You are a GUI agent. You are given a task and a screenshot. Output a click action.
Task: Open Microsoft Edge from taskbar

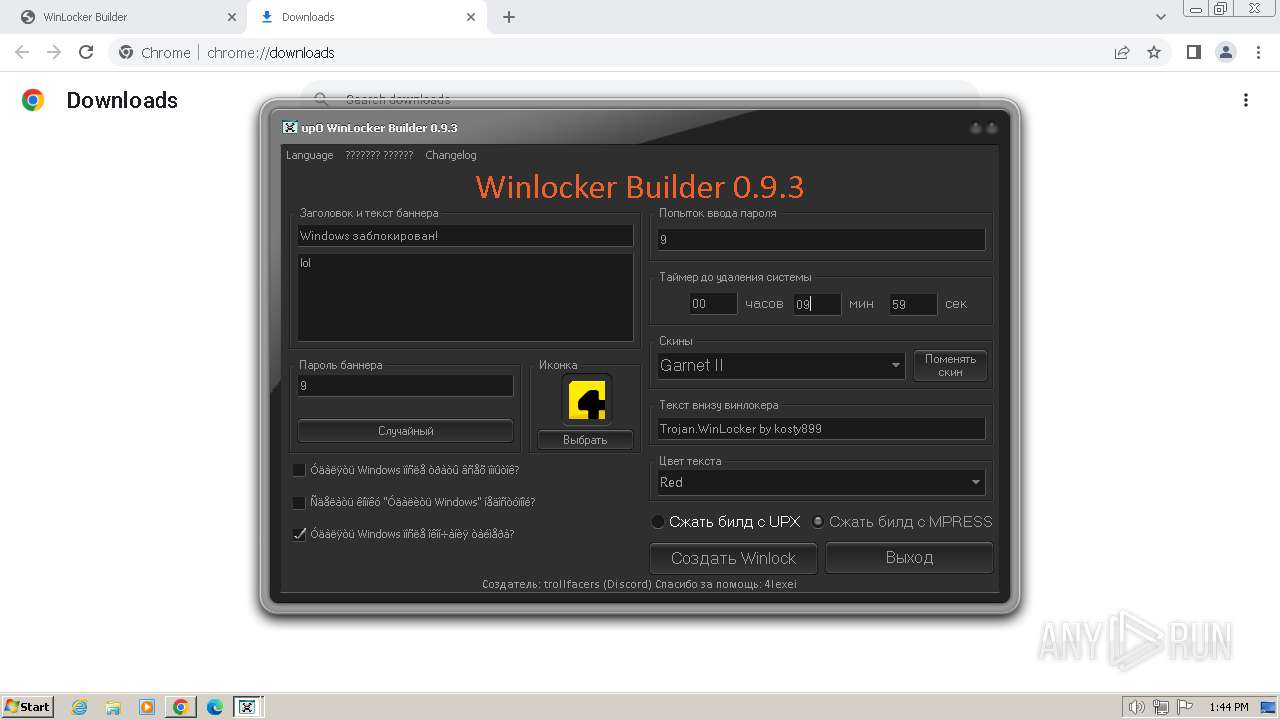(x=215, y=707)
